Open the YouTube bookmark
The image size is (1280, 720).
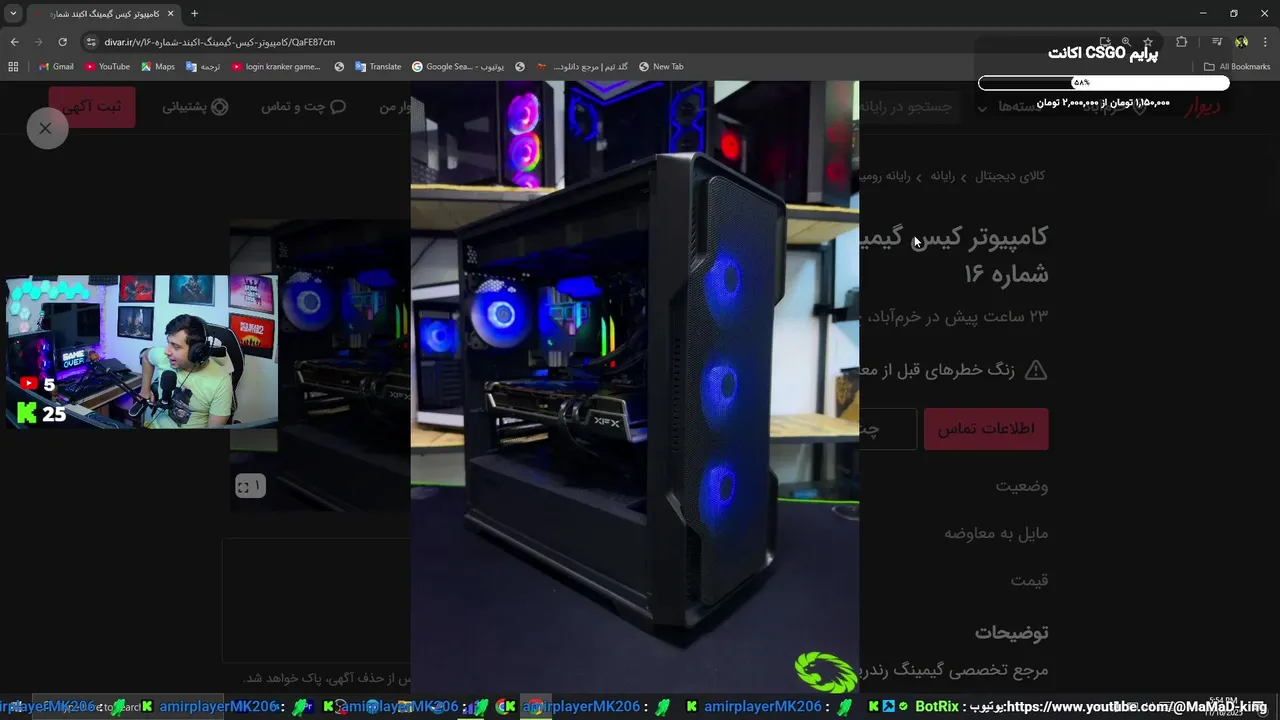[x=107, y=67]
